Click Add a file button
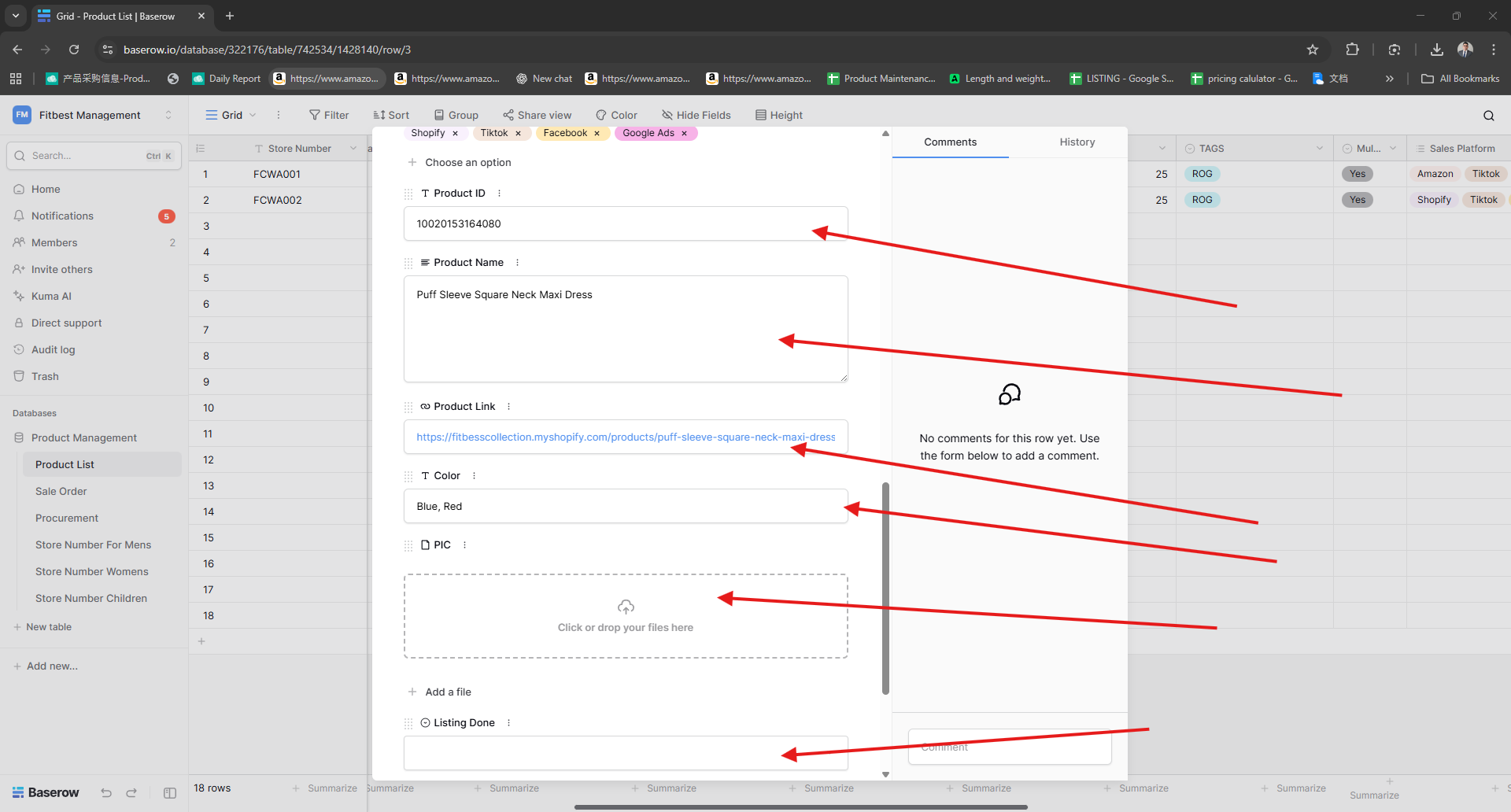Image resolution: width=1511 pixels, height=812 pixels. tap(440, 692)
